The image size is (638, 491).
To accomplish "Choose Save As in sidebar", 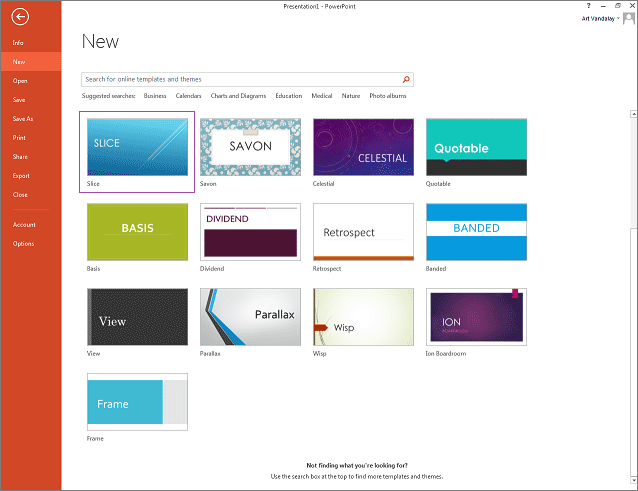I will coord(23,119).
